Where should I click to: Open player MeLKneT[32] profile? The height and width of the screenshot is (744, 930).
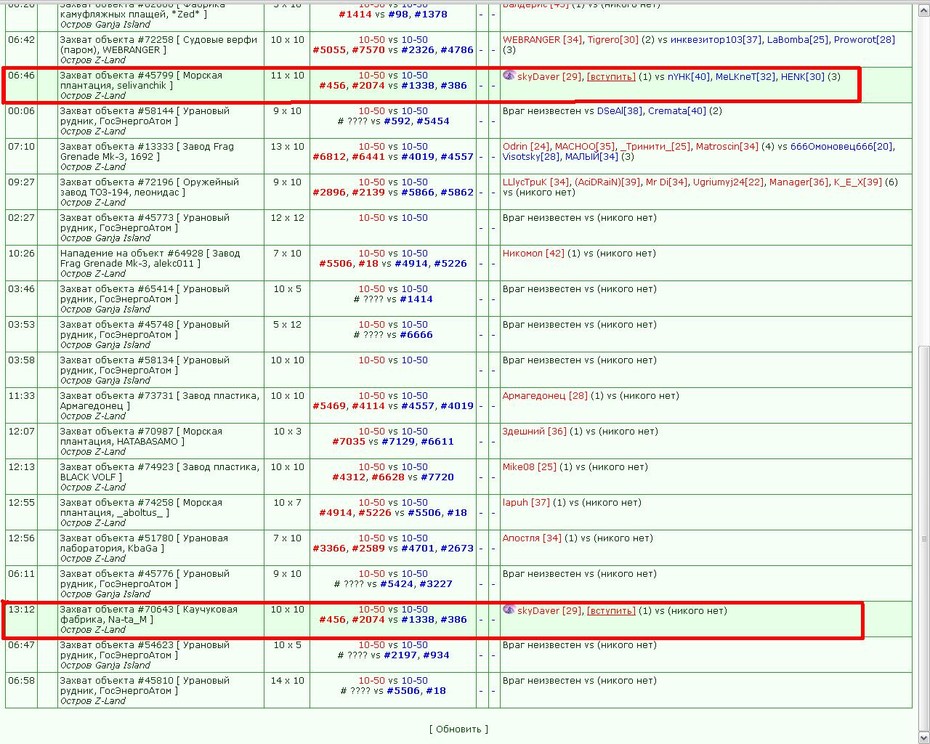746,77
